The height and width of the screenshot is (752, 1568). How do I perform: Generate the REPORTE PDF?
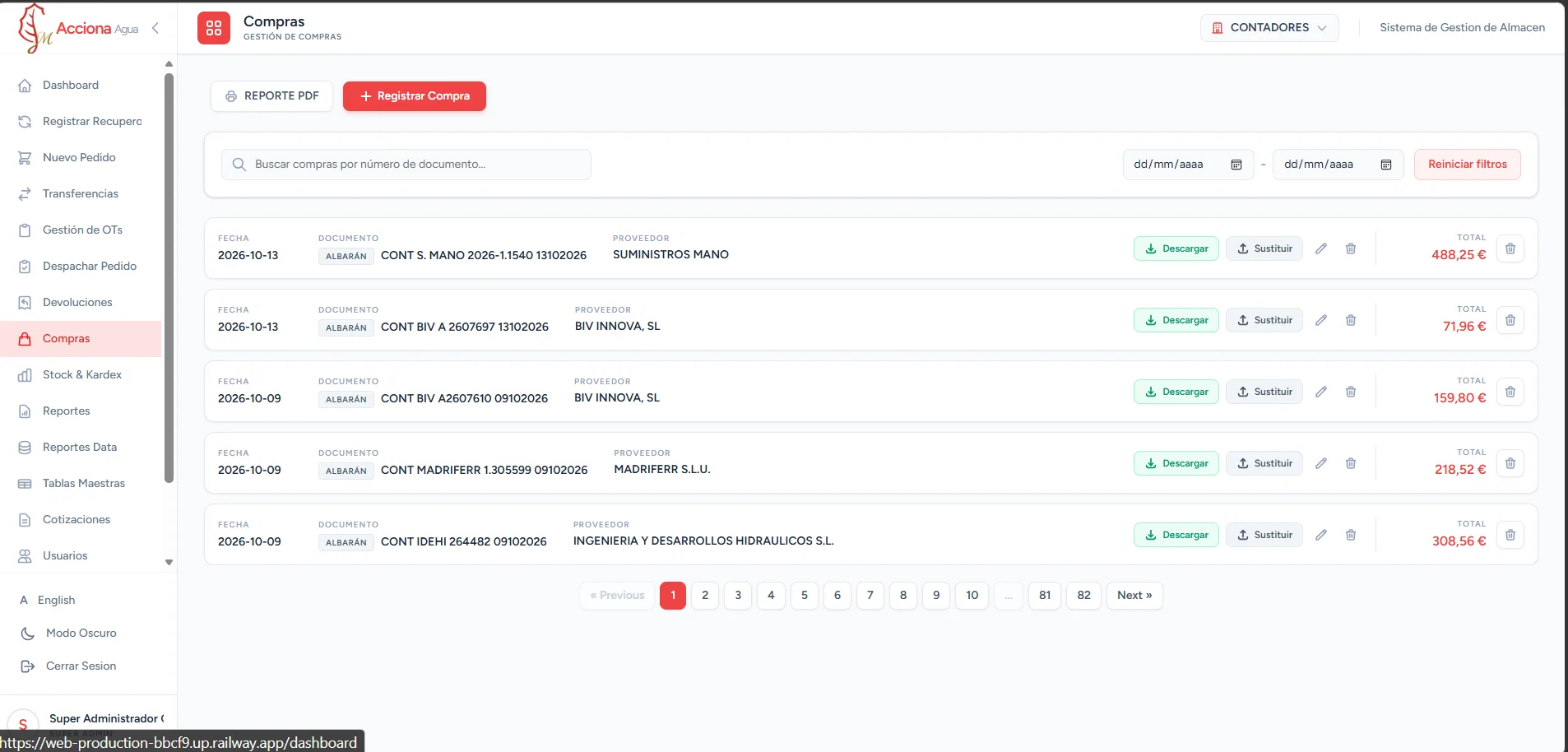point(271,96)
